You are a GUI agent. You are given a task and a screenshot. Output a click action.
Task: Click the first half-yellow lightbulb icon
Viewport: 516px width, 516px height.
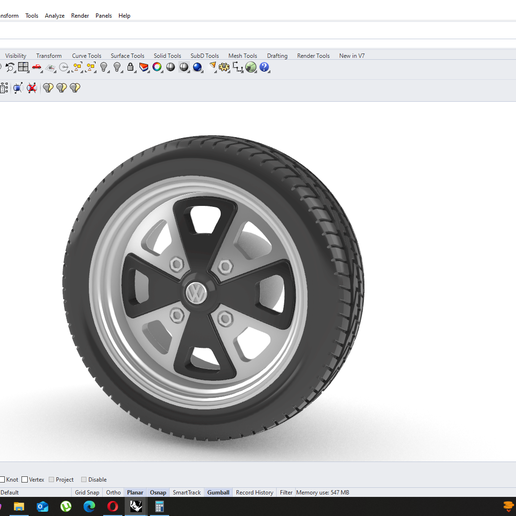click(48, 88)
